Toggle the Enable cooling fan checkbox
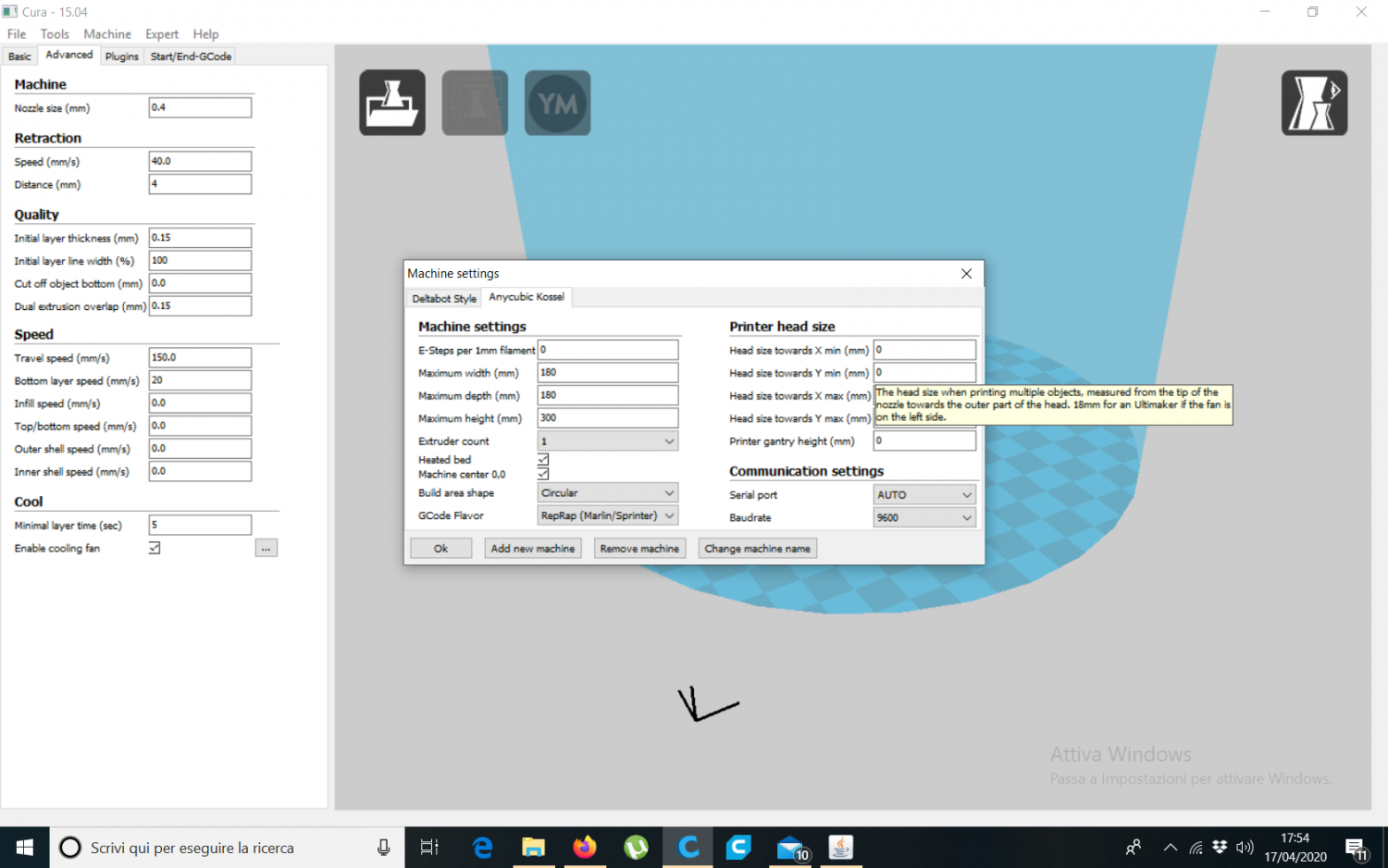 [155, 548]
